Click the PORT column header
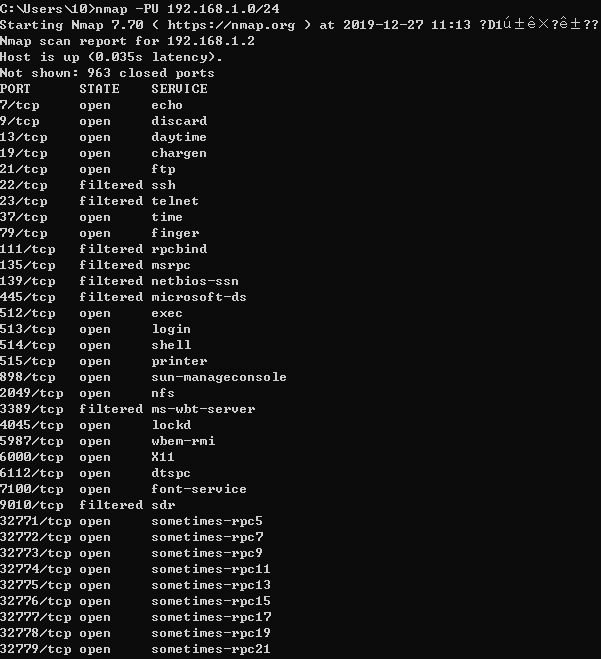The height and width of the screenshot is (659, 601). click(15, 89)
